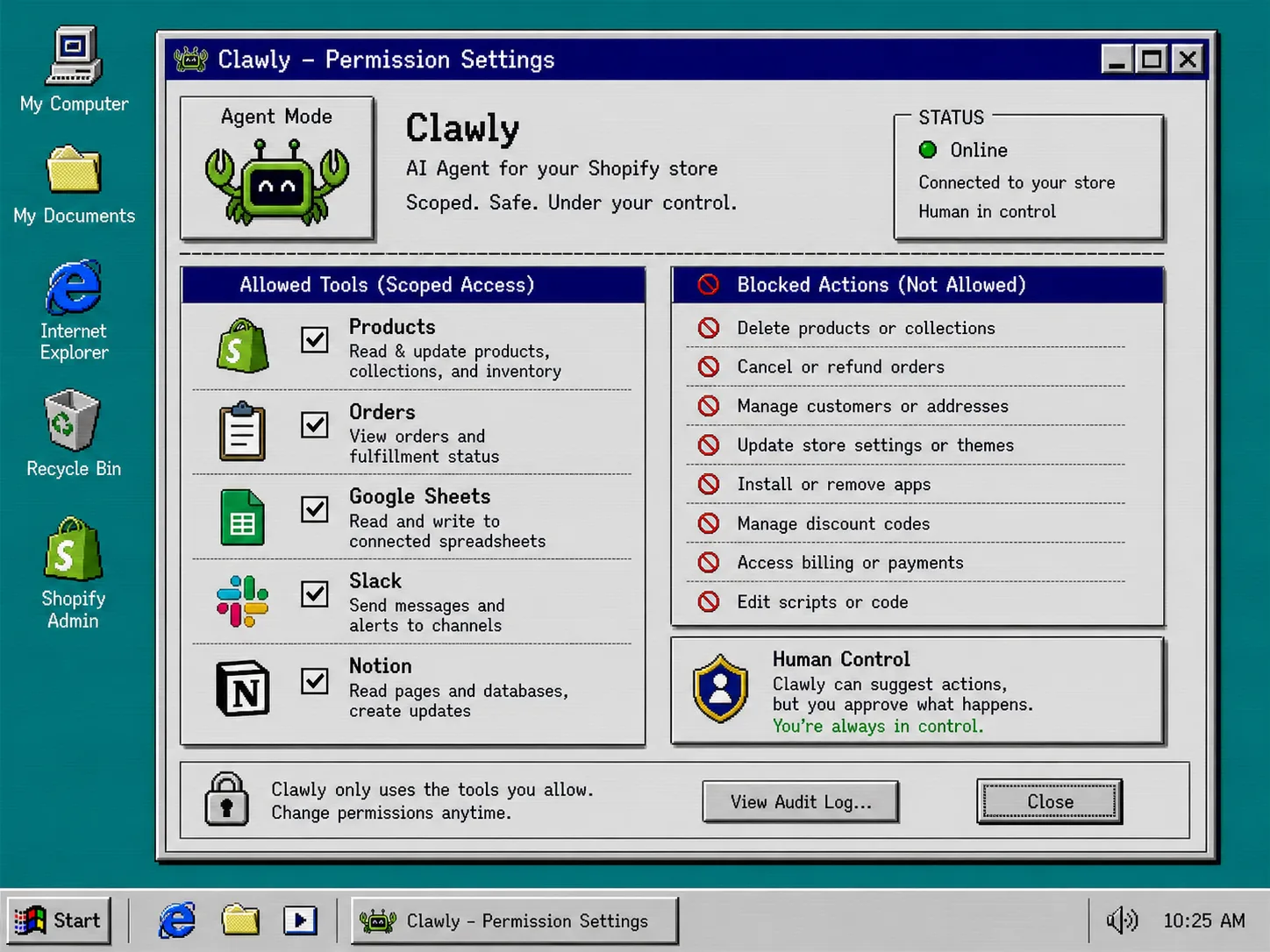Click the "Human Control" heading
The width and height of the screenshot is (1270, 952).
pos(841,659)
